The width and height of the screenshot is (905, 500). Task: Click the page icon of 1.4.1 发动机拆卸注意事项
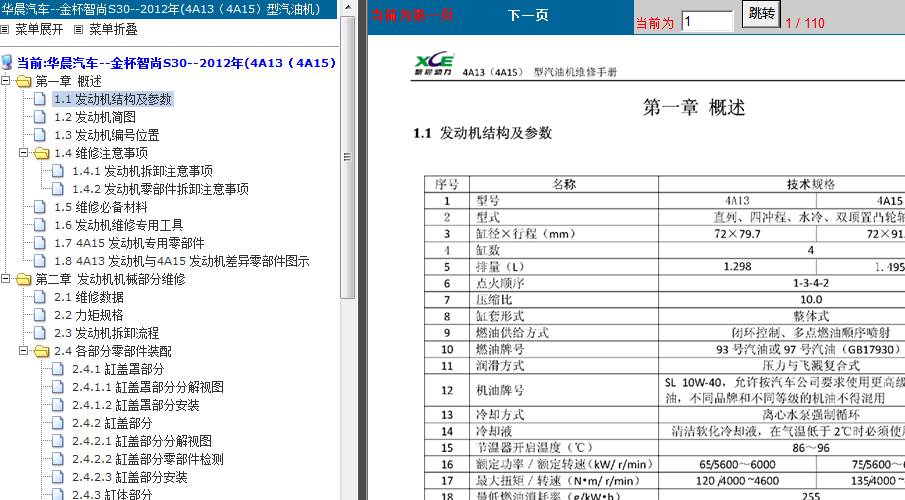click(58, 171)
